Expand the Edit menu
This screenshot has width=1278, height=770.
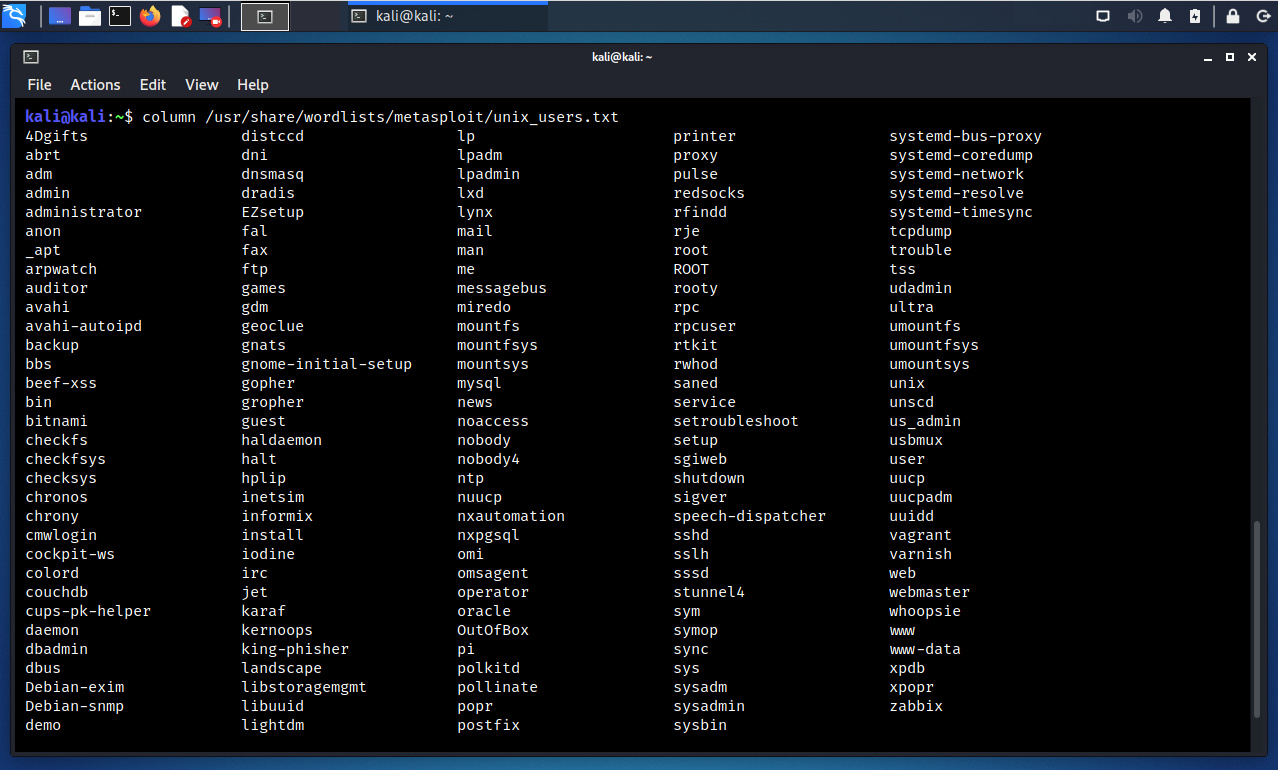pyautogui.click(x=153, y=85)
